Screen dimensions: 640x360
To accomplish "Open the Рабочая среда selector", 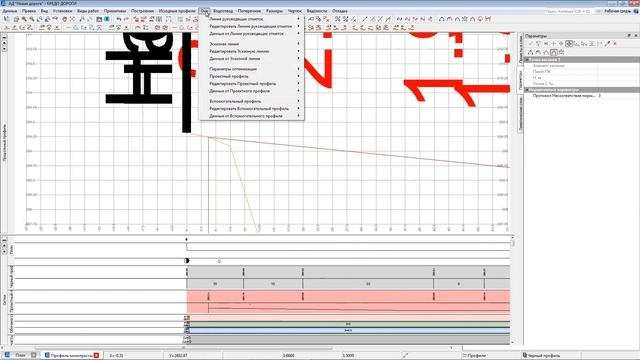I will (618, 11).
